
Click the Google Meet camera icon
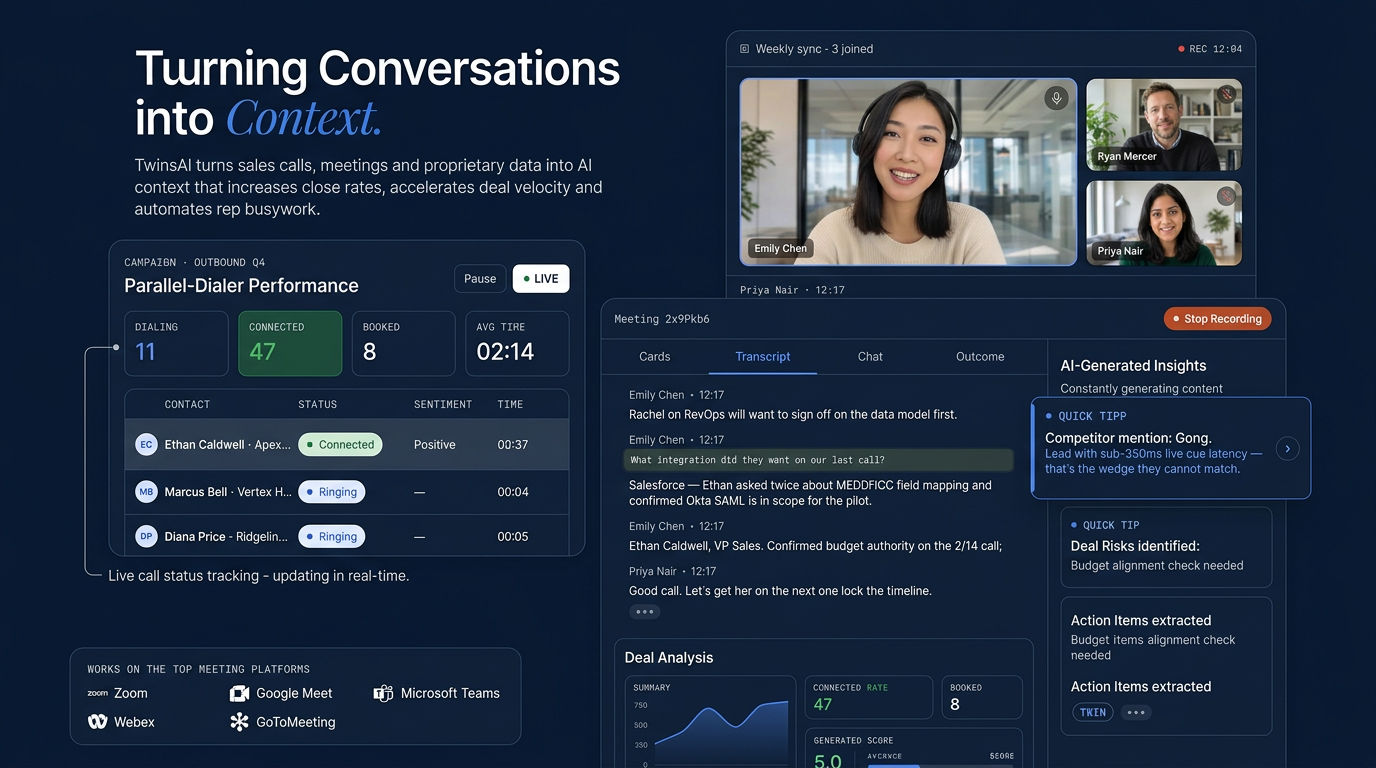click(x=239, y=693)
